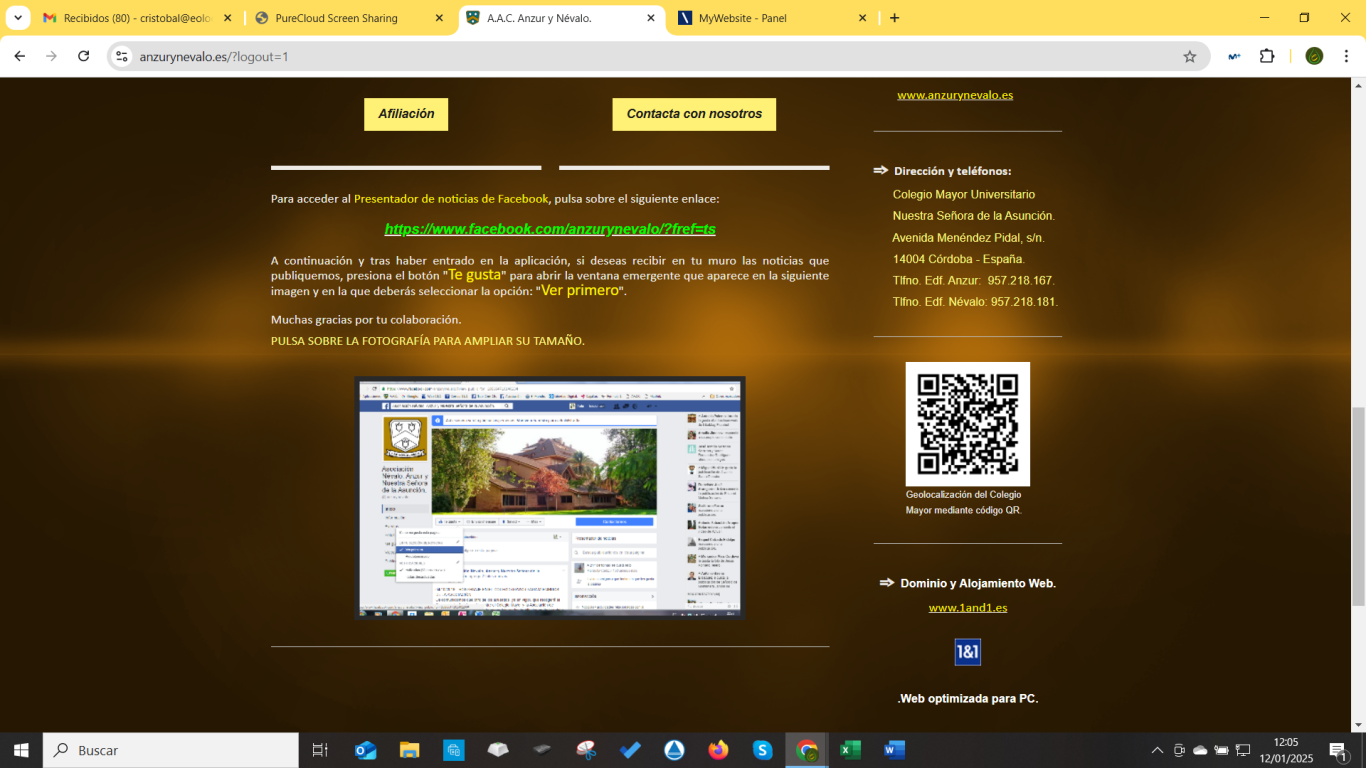Select the Chrome taskbar icon
This screenshot has width=1366, height=768.
[x=806, y=750]
